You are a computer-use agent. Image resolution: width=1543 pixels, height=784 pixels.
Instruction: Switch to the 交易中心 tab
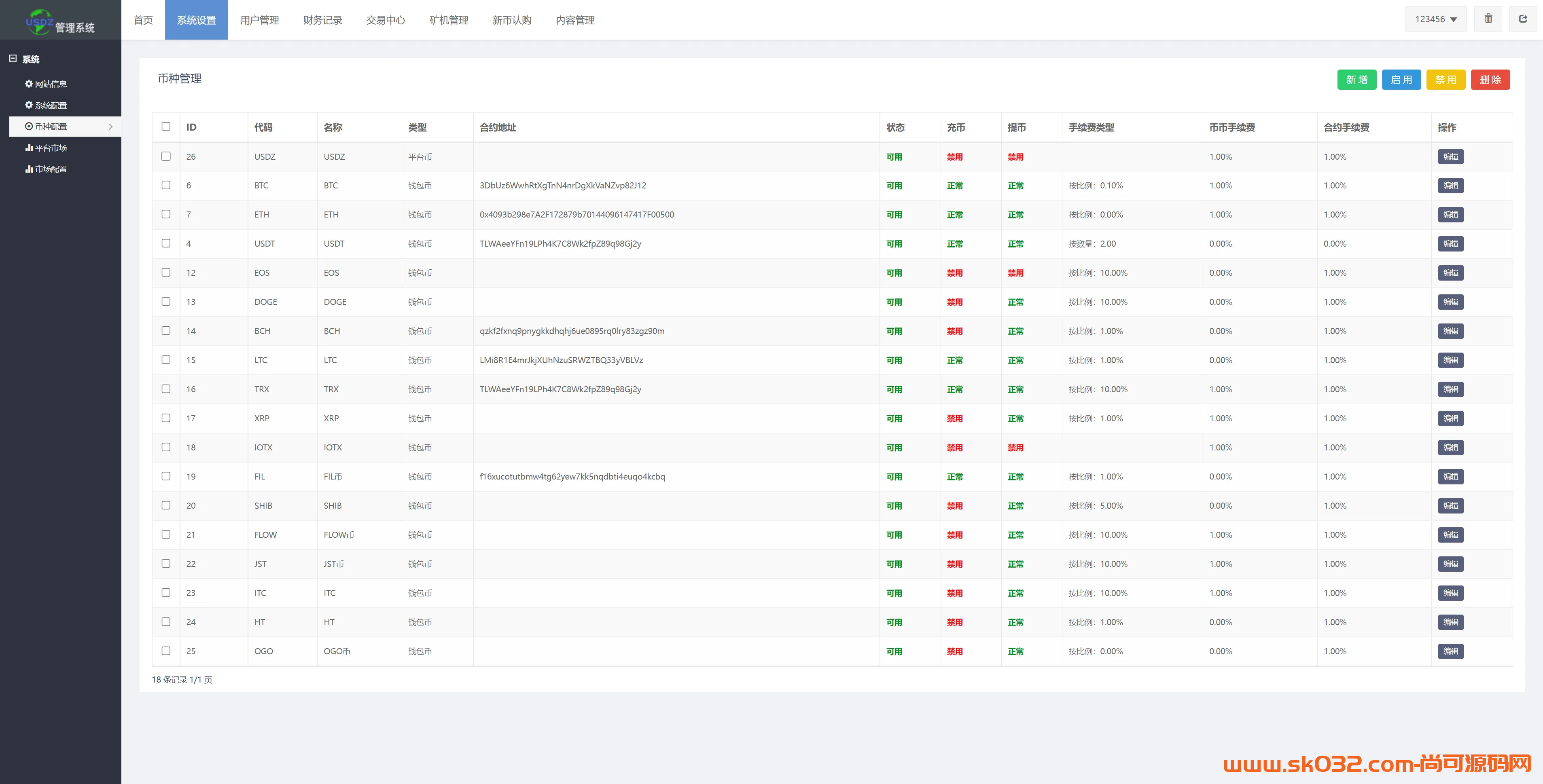[x=386, y=20]
